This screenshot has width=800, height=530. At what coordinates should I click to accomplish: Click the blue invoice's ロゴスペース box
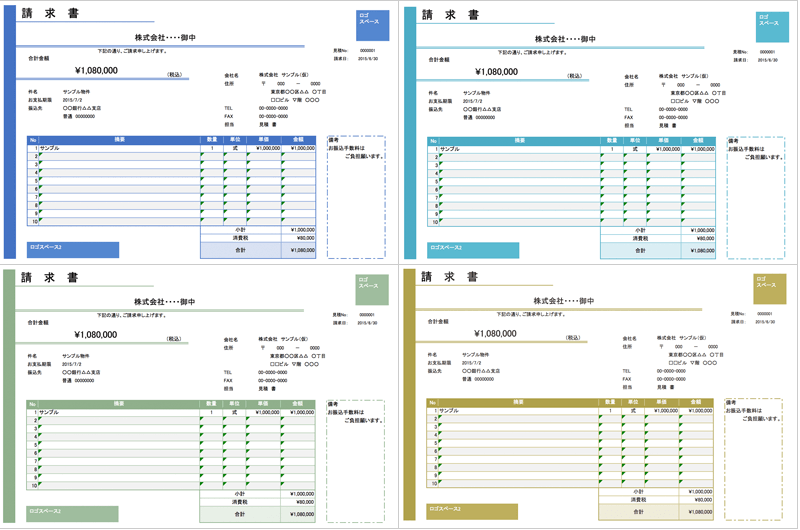372,26
